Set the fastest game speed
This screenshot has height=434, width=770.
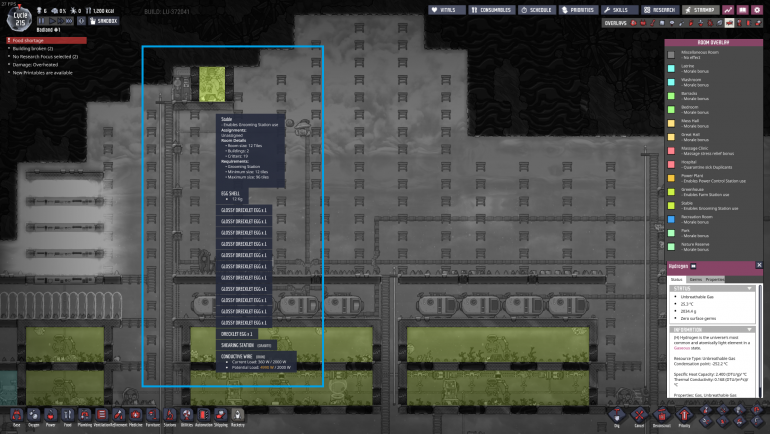click(69, 21)
